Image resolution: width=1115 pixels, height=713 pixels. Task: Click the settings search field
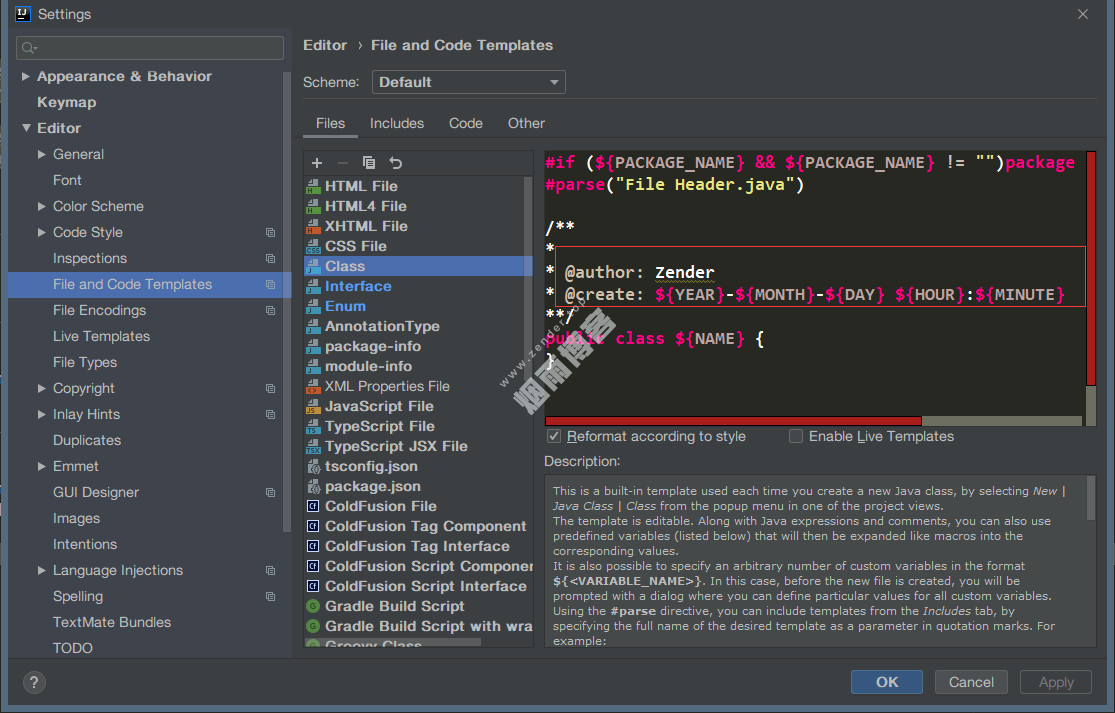150,48
